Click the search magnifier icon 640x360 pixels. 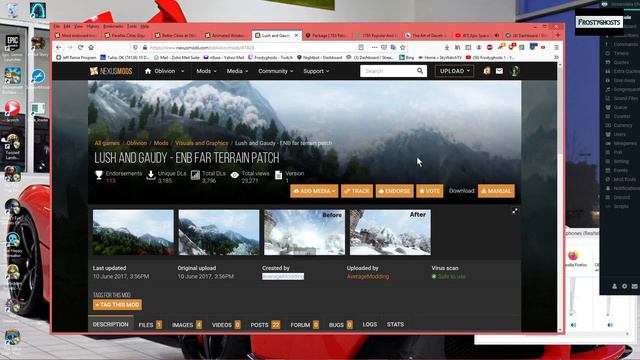point(420,71)
